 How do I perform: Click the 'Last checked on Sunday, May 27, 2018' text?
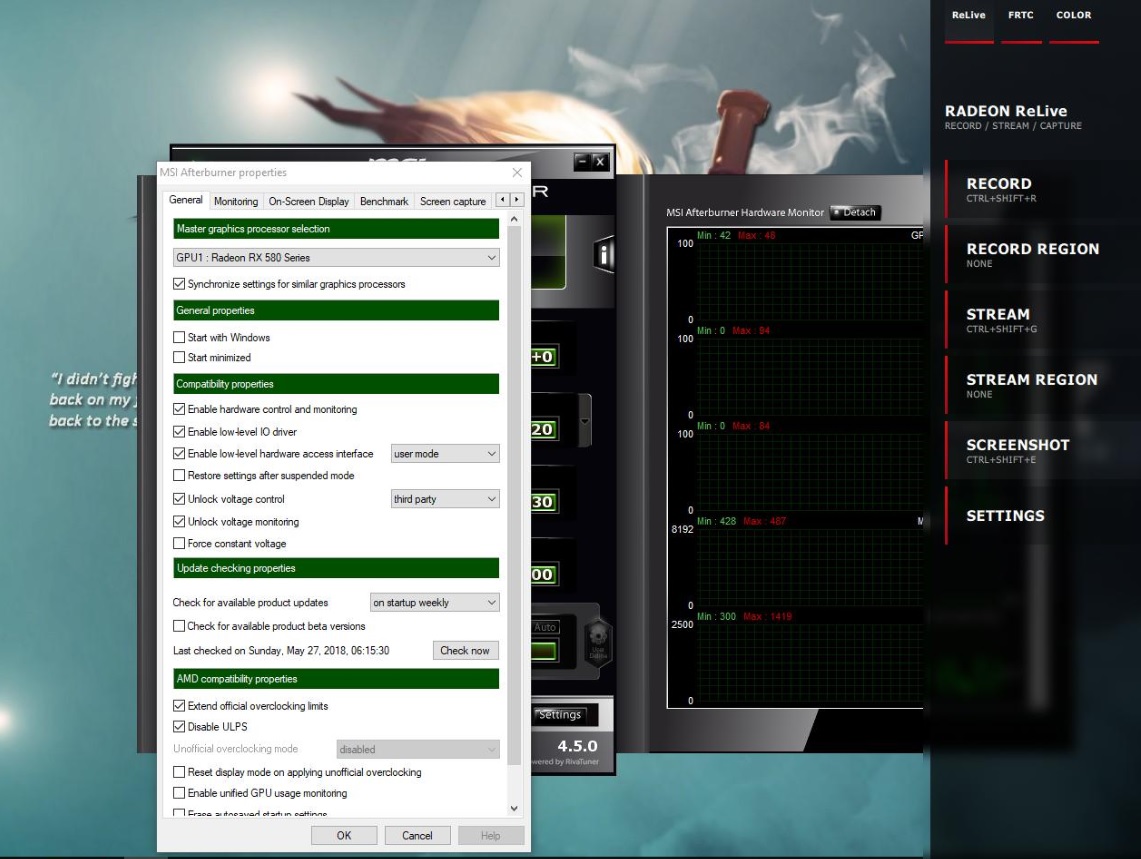click(281, 651)
